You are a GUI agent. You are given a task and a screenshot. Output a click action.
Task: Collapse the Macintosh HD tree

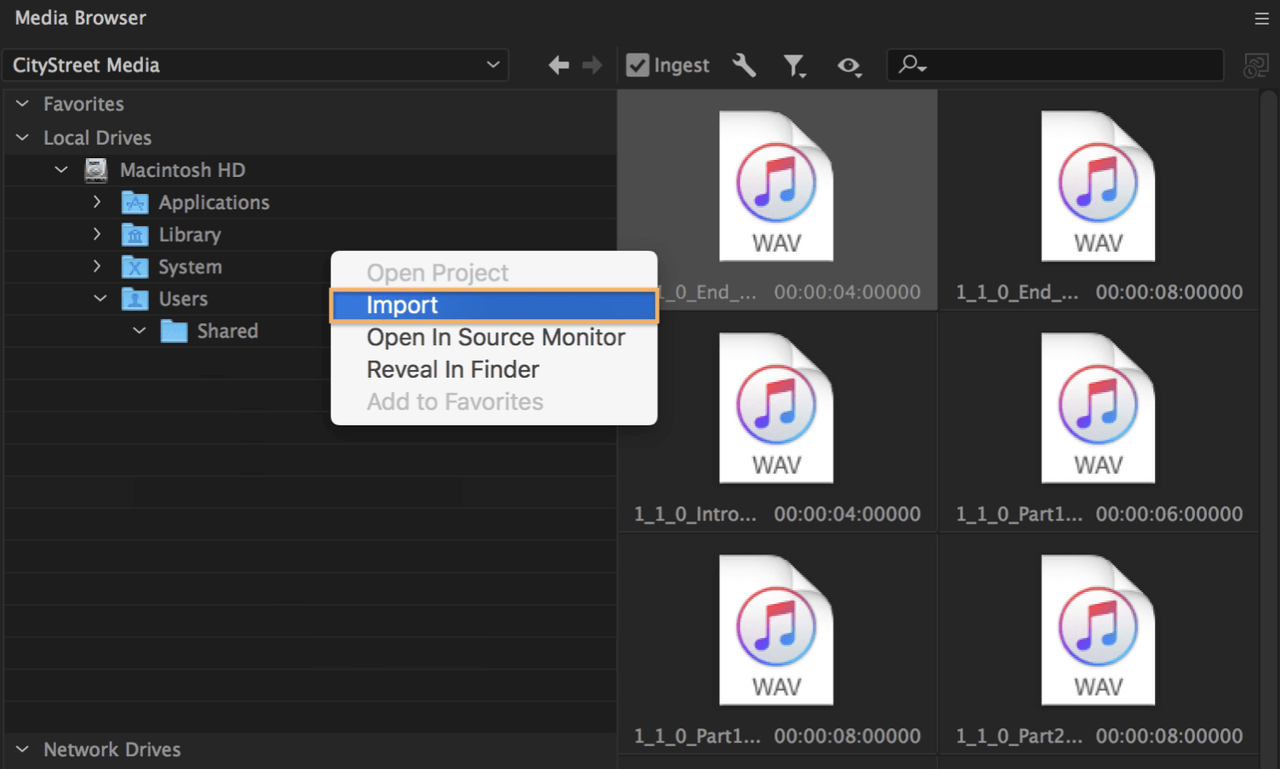(60, 169)
